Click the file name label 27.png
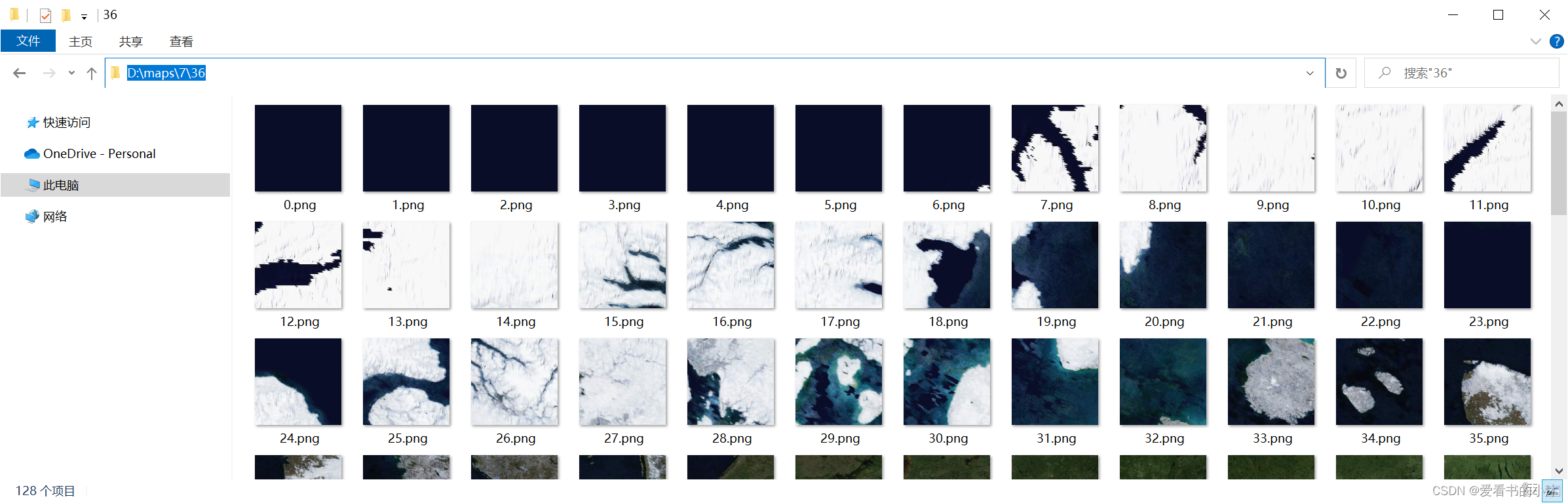The height and width of the screenshot is (503, 1568). [624, 438]
